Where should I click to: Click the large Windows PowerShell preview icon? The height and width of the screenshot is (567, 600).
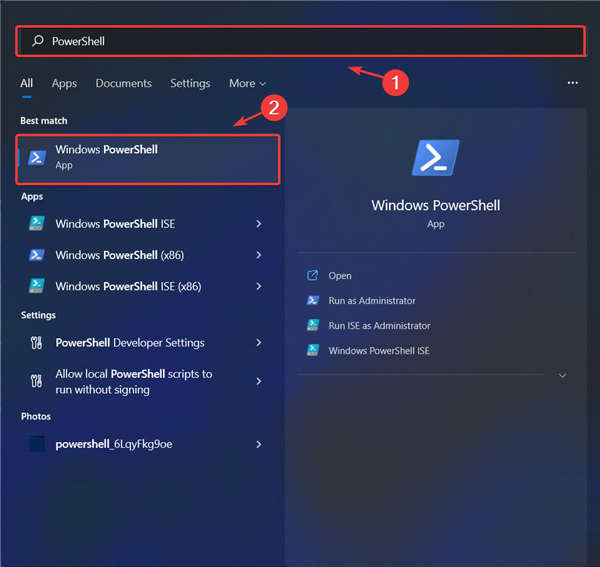coord(435,158)
